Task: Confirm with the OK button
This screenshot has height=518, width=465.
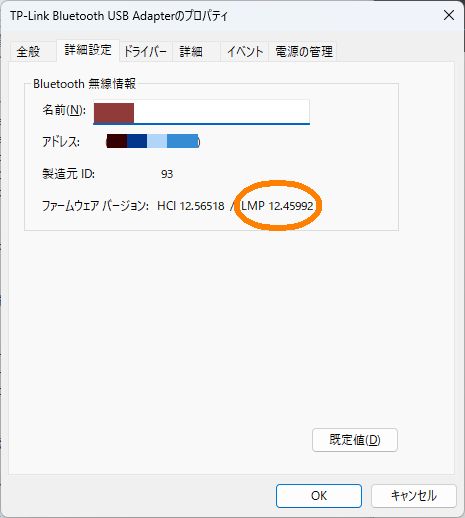Action: [x=319, y=496]
